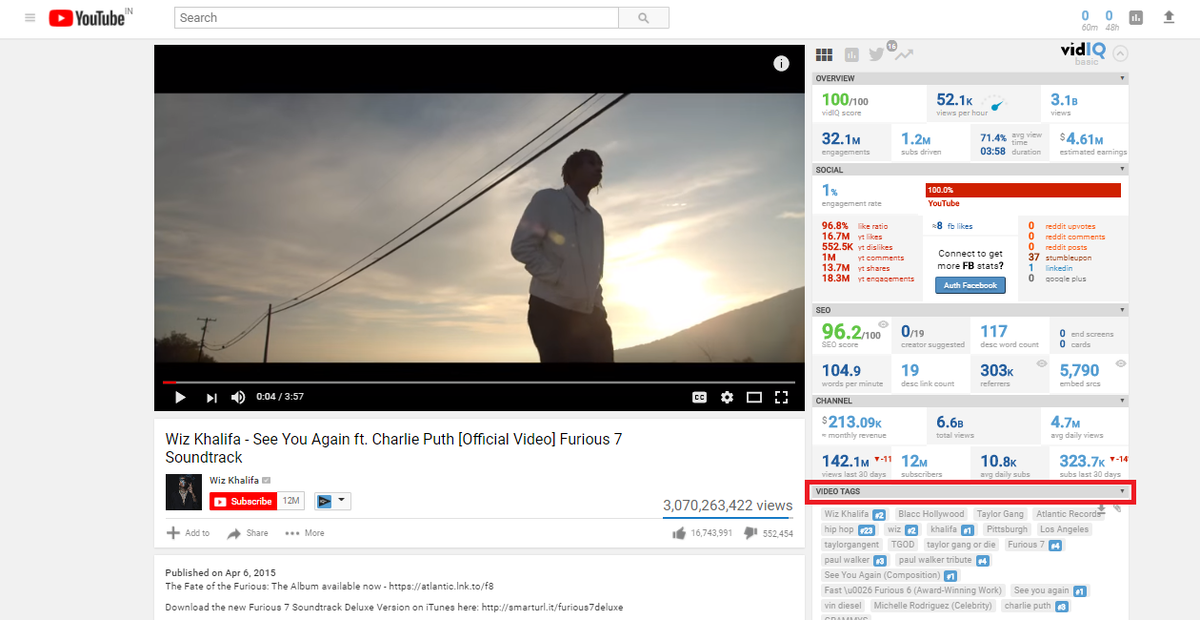Mute the video volume

click(238, 397)
